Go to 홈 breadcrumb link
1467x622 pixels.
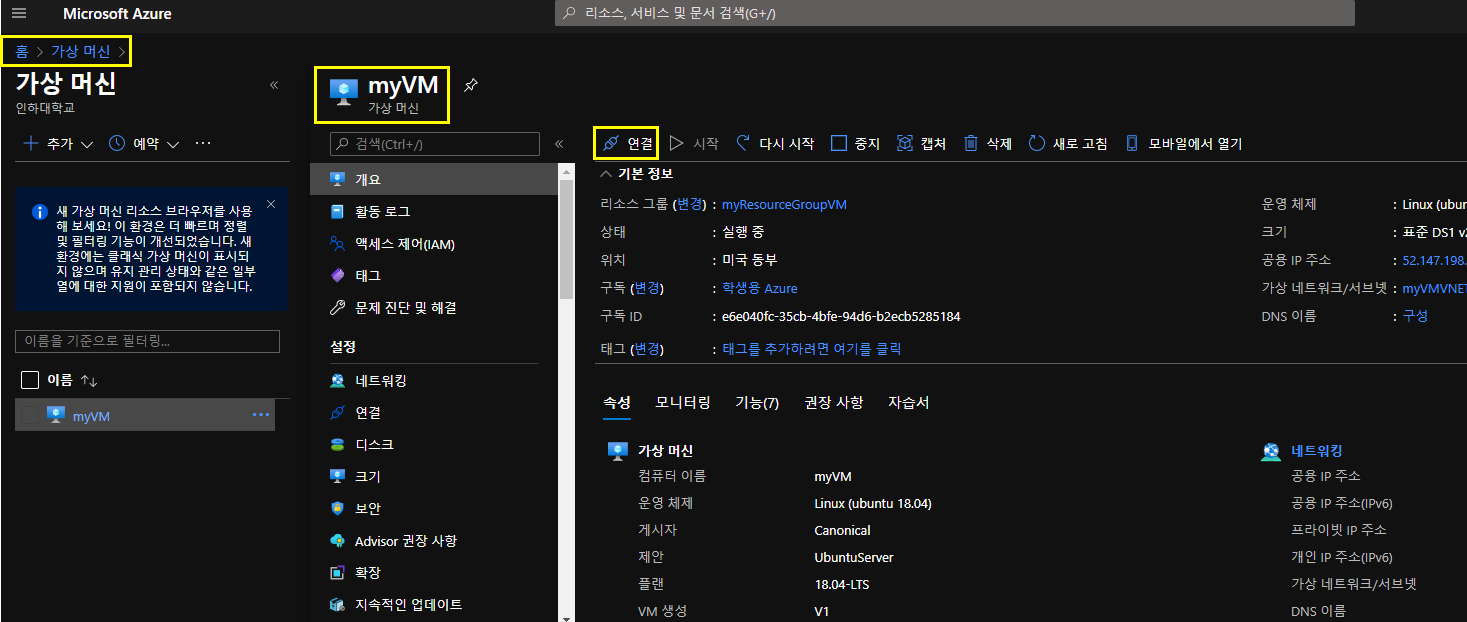(21, 51)
